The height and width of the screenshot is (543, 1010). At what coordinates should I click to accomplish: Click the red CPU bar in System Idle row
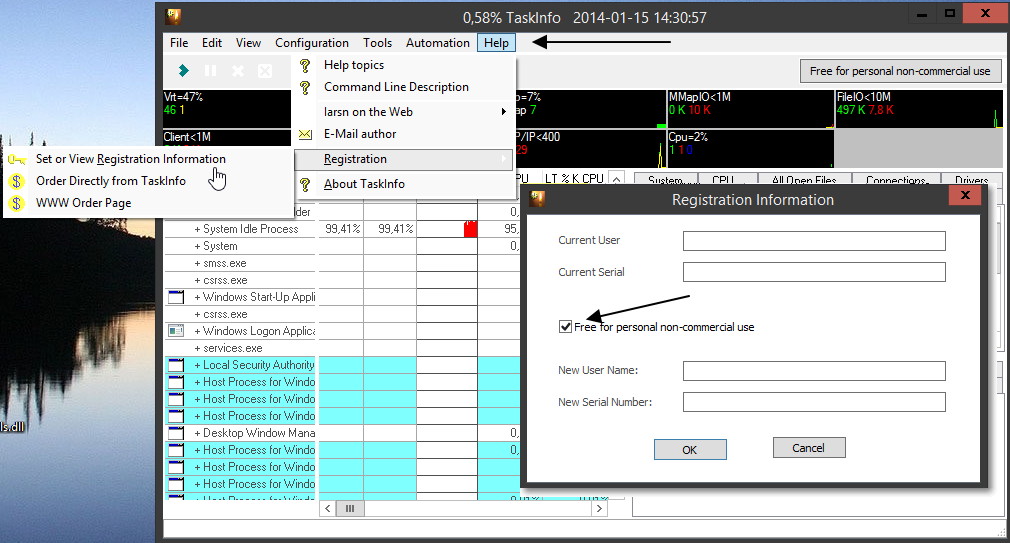click(x=471, y=229)
